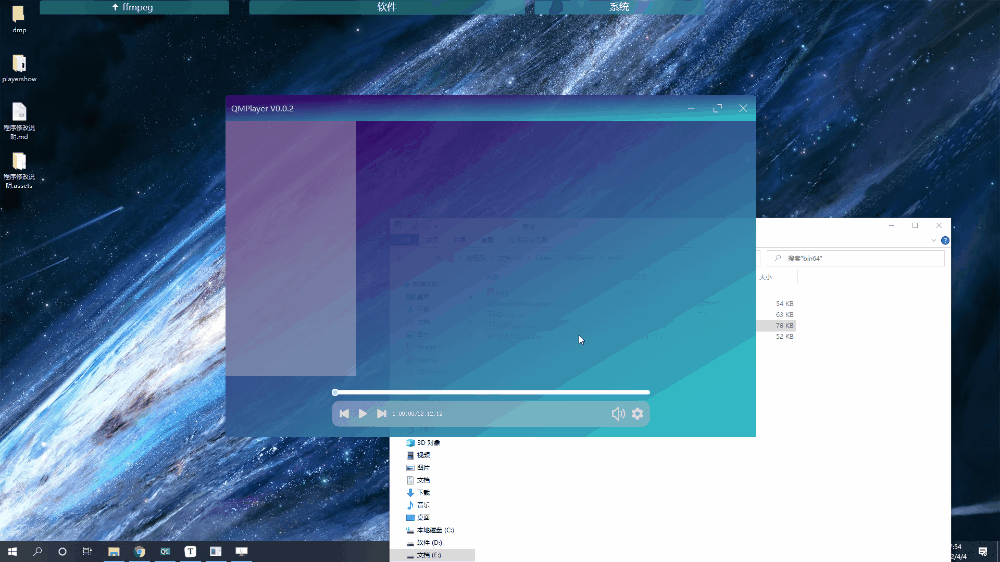Click the next track button in QMPlayer
The height and width of the screenshot is (562, 1000).
pos(381,414)
